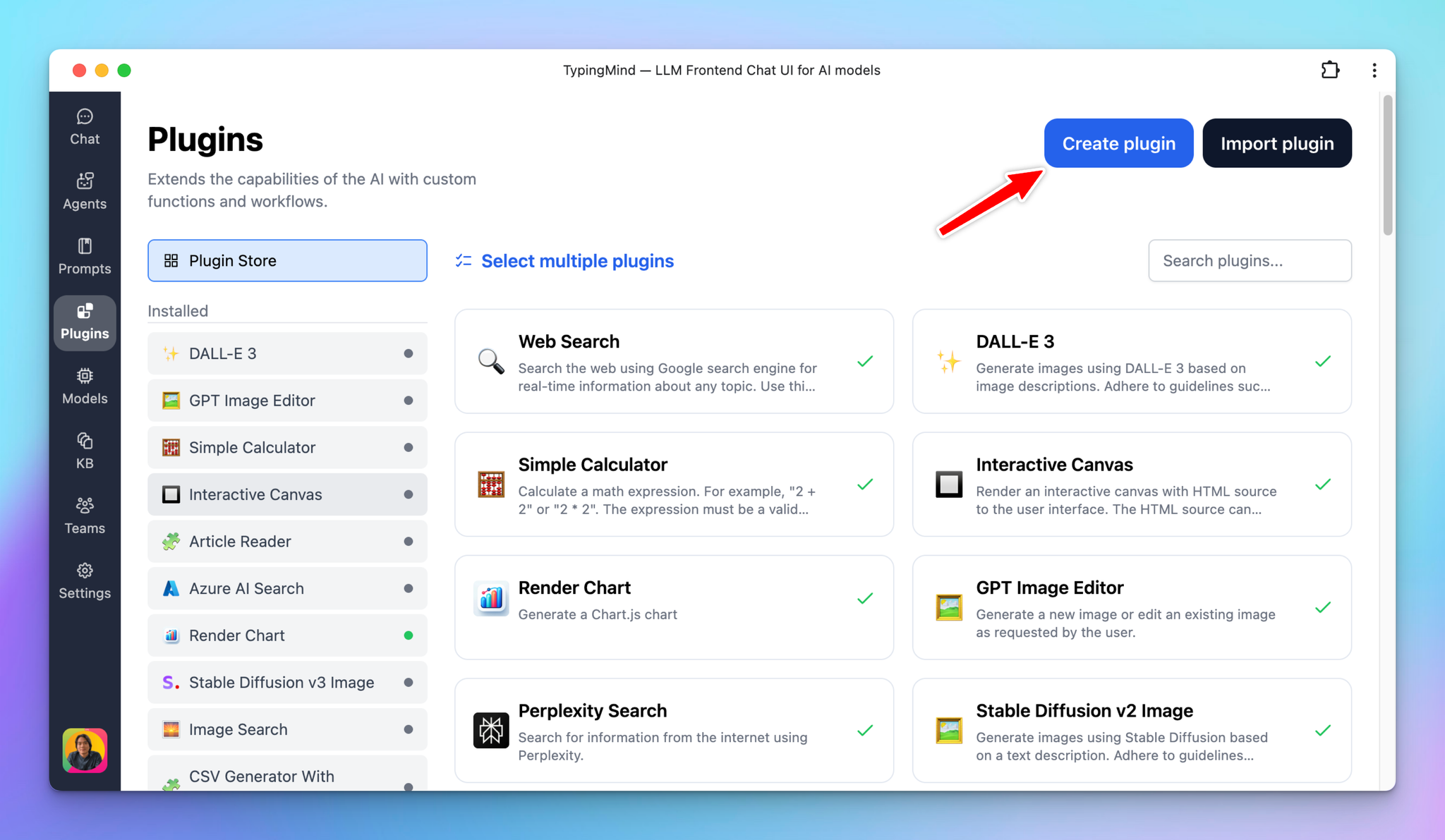Open the Models panel
Screen dimensions: 1445x840
pos(85,386)
